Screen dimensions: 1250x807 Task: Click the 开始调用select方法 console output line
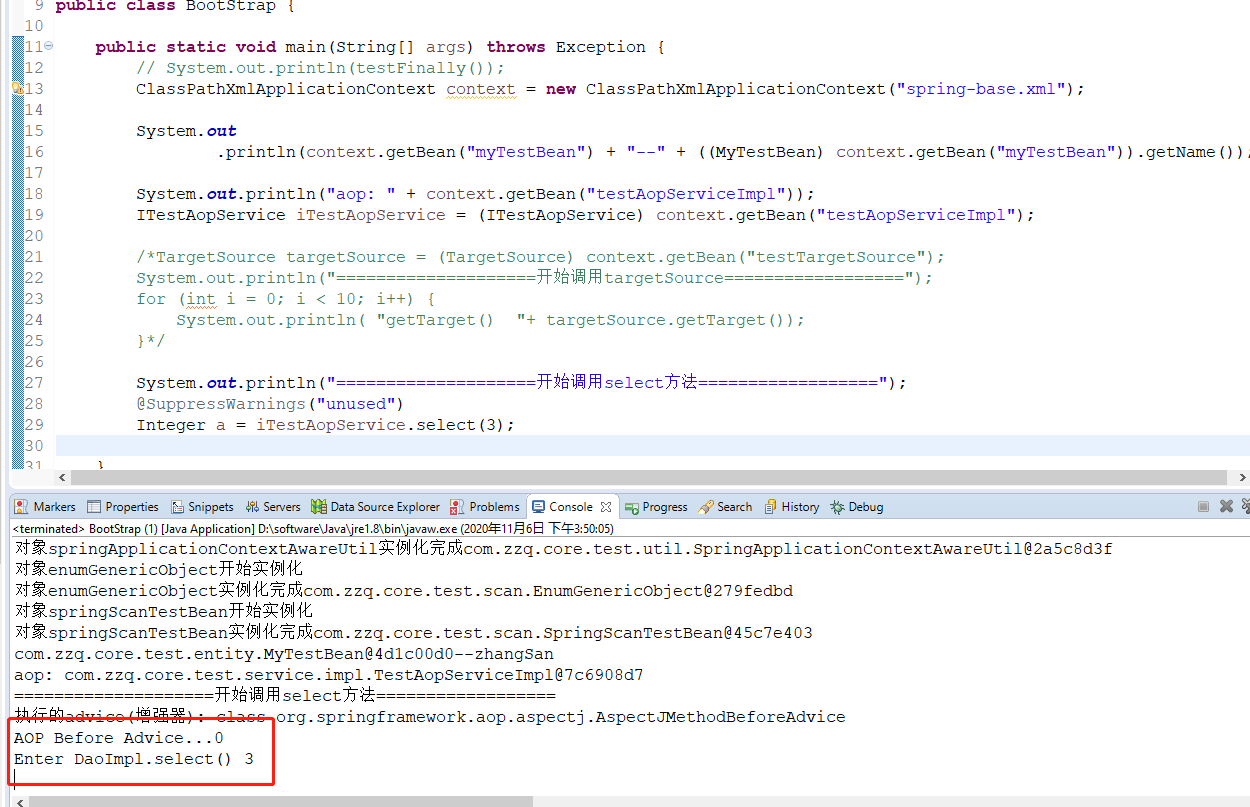click(x=284, y=696)
